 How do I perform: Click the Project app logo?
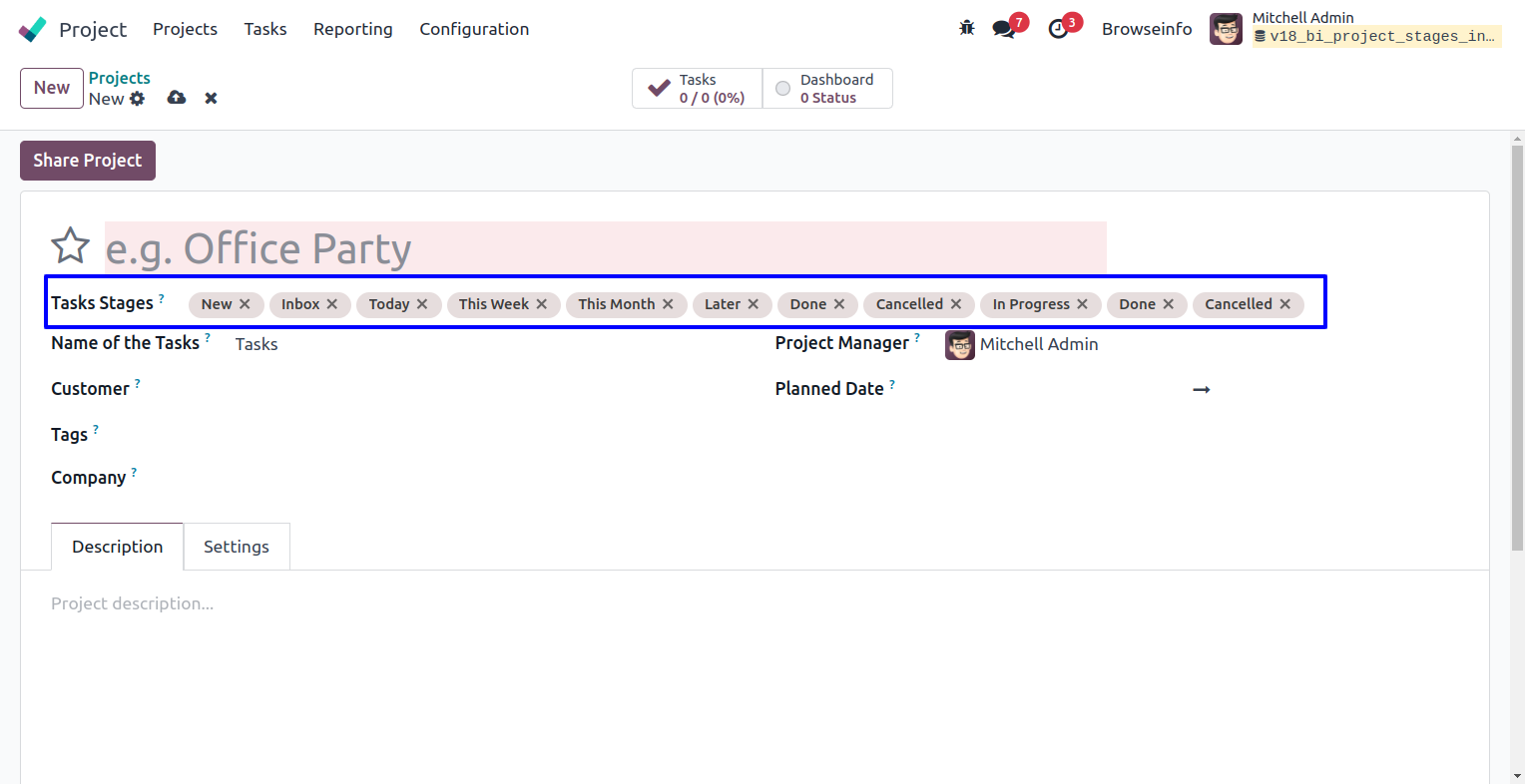33,29
